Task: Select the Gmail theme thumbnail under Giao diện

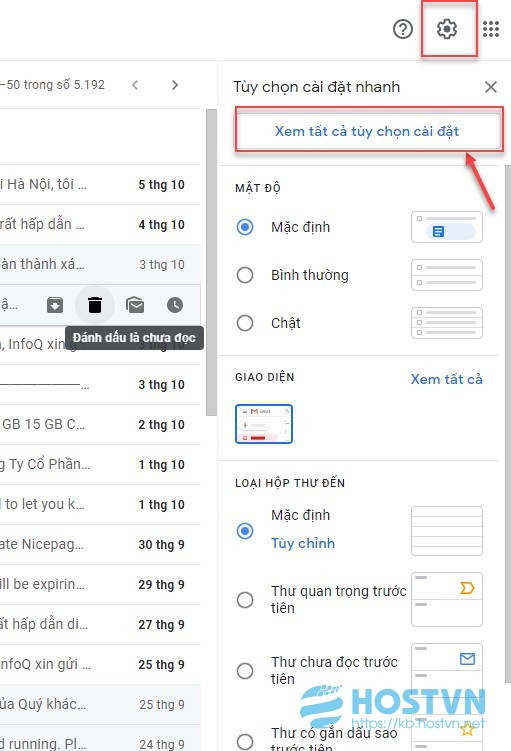Action: [264, 424]
